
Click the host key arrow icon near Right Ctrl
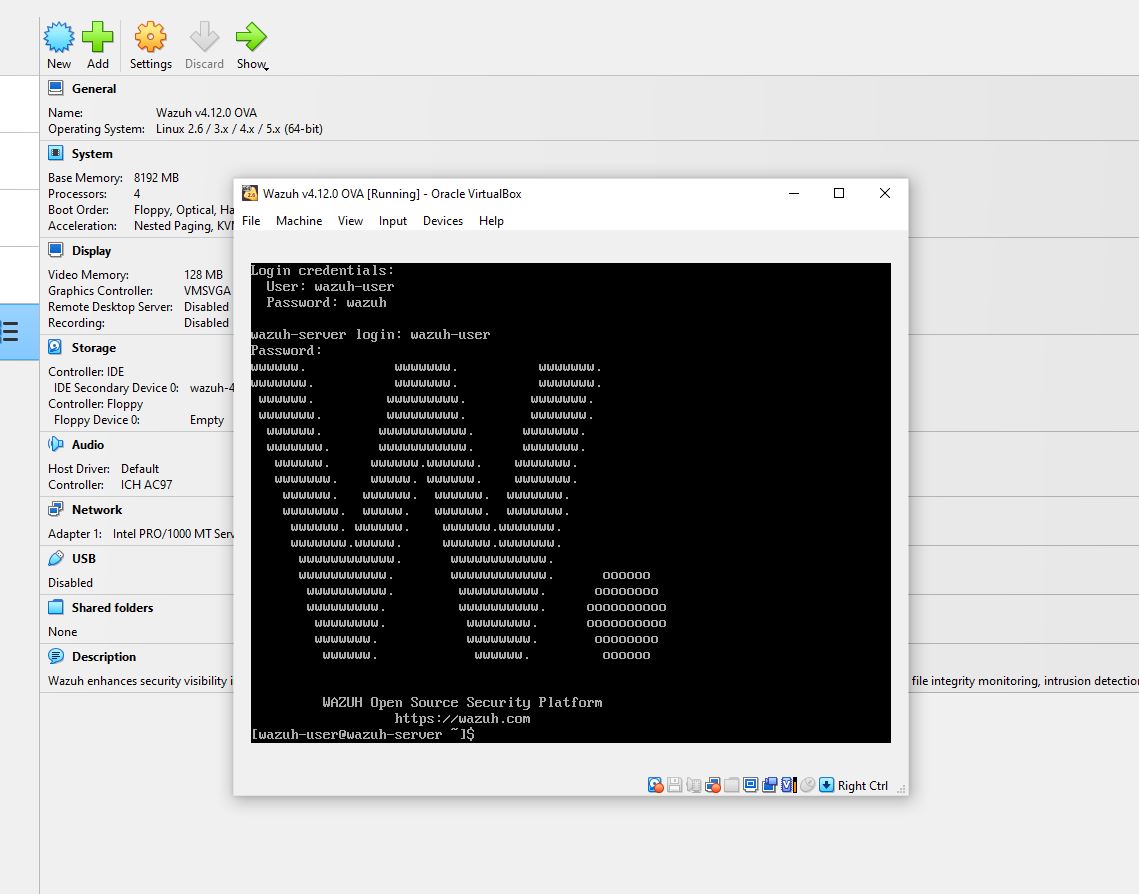pyautogui.click(x=827, y=785)
